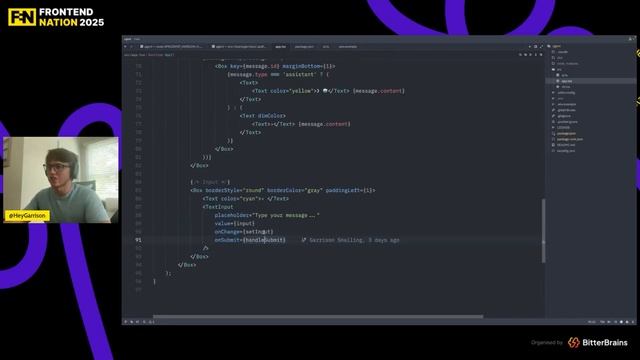Switch to the package.json editor tab

(304, 47)
